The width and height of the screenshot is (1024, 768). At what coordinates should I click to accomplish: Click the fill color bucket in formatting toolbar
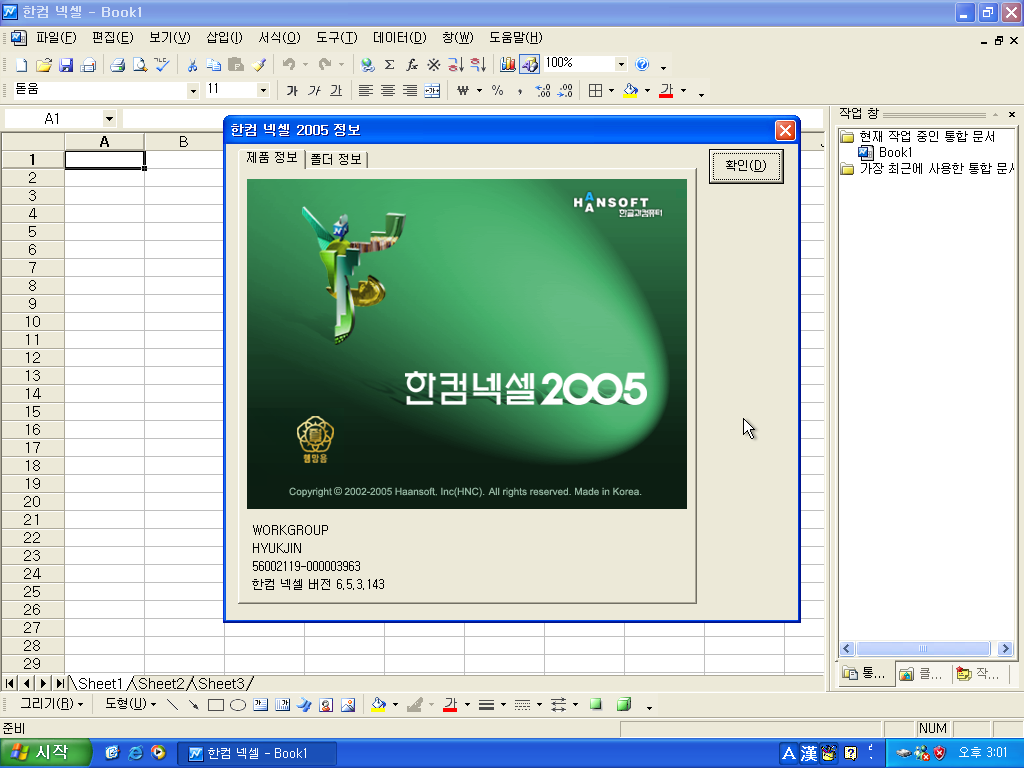pyautogui.click(x=630, y=91)
